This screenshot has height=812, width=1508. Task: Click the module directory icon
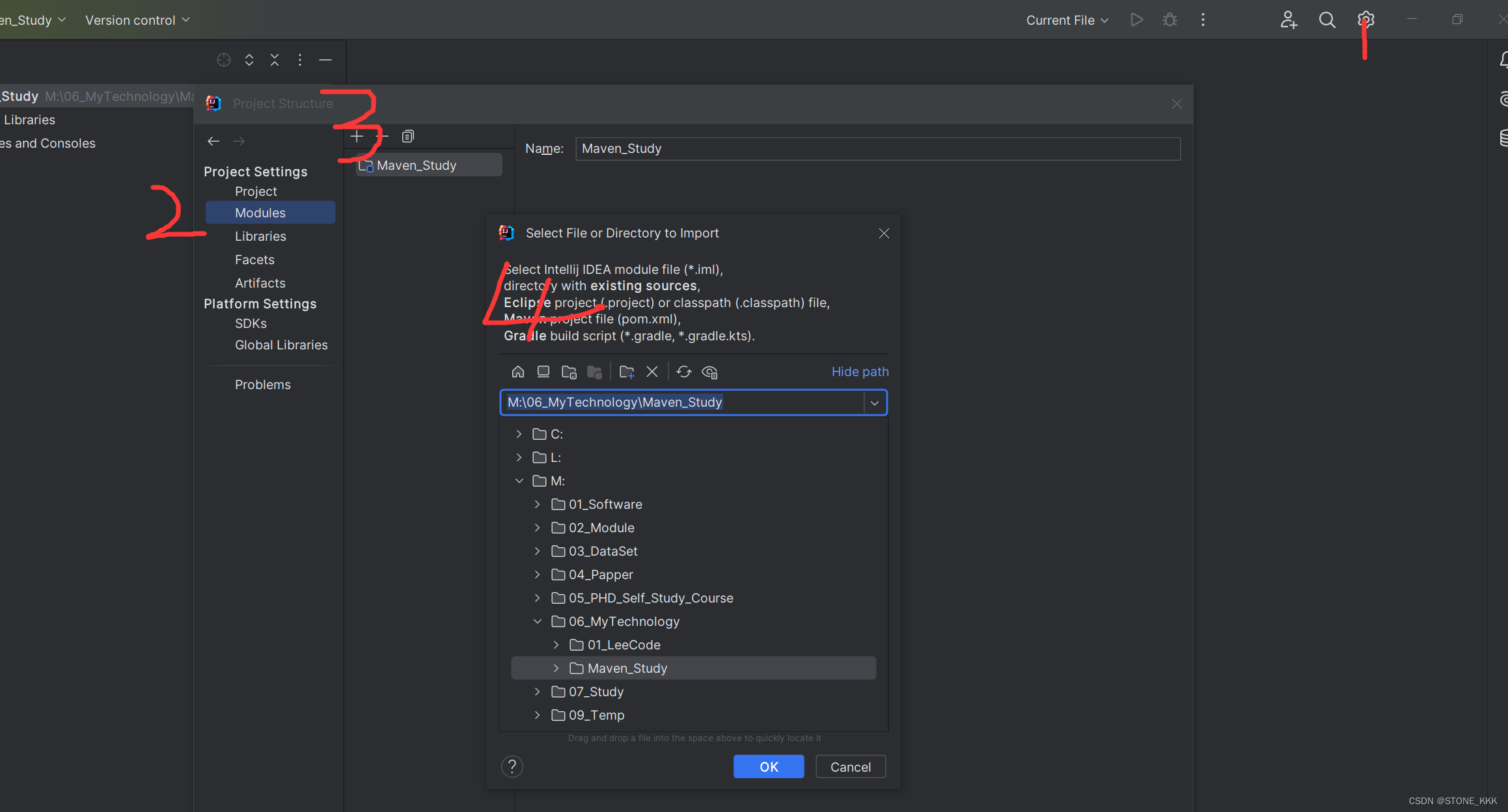coord(594,372)
